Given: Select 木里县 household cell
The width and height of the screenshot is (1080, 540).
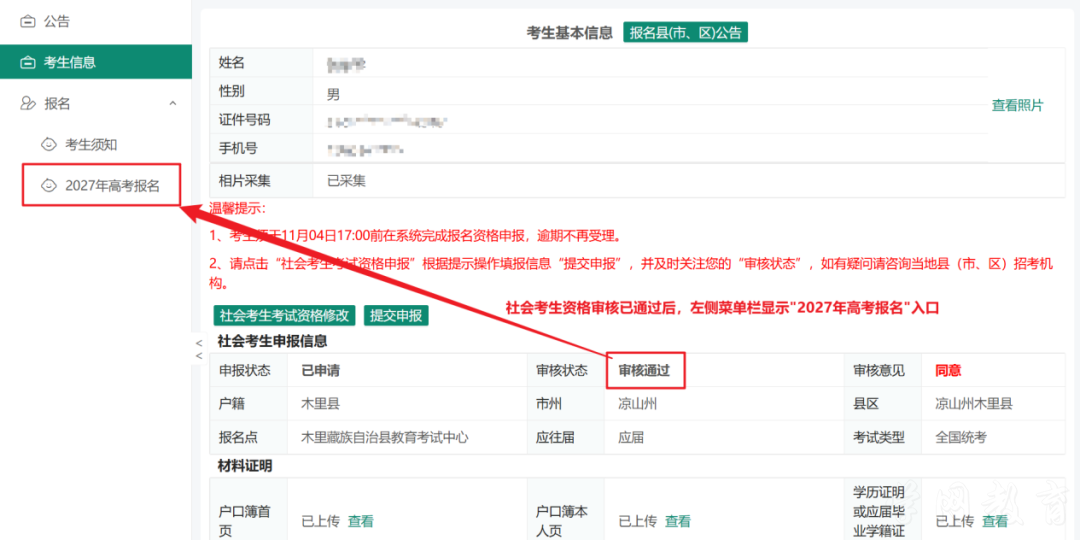Looking at the screenshot, I should click(x=320, y=404).
